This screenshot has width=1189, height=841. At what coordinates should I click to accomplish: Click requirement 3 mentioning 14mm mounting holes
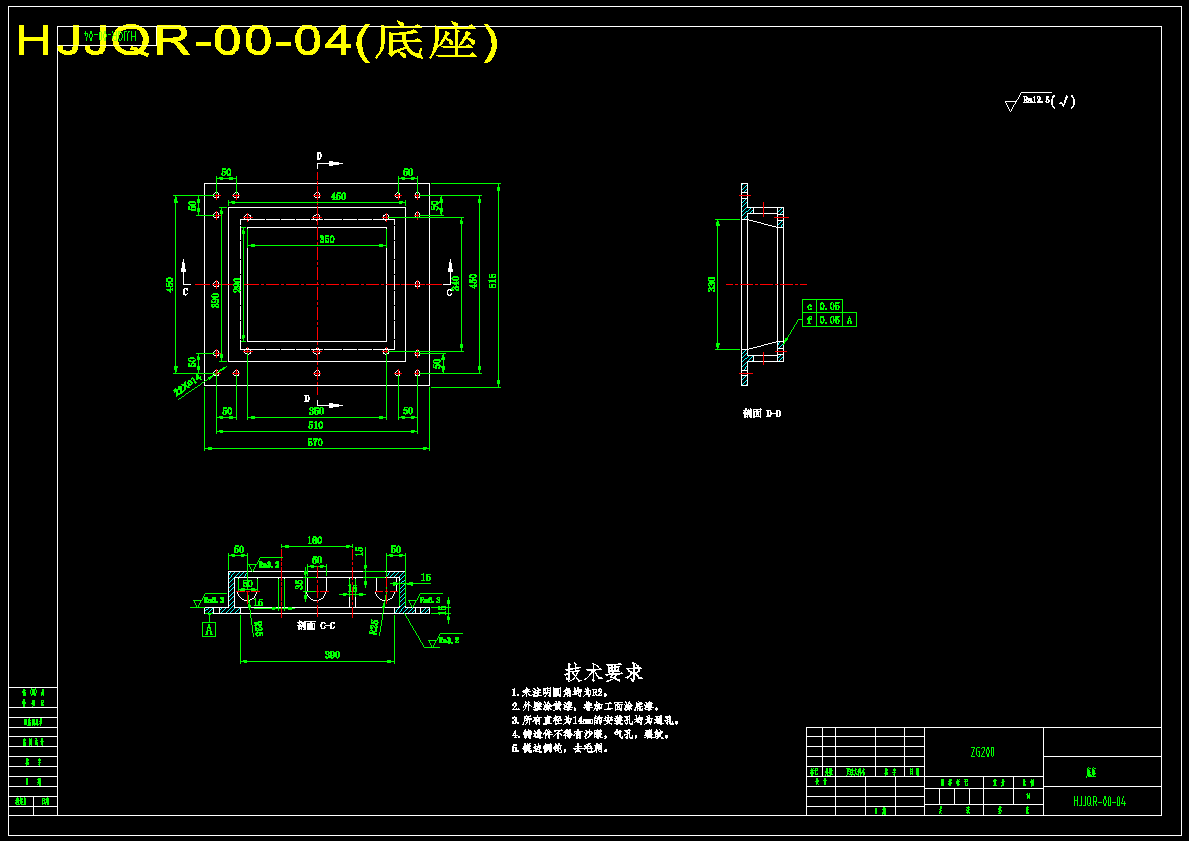[596, 720]
